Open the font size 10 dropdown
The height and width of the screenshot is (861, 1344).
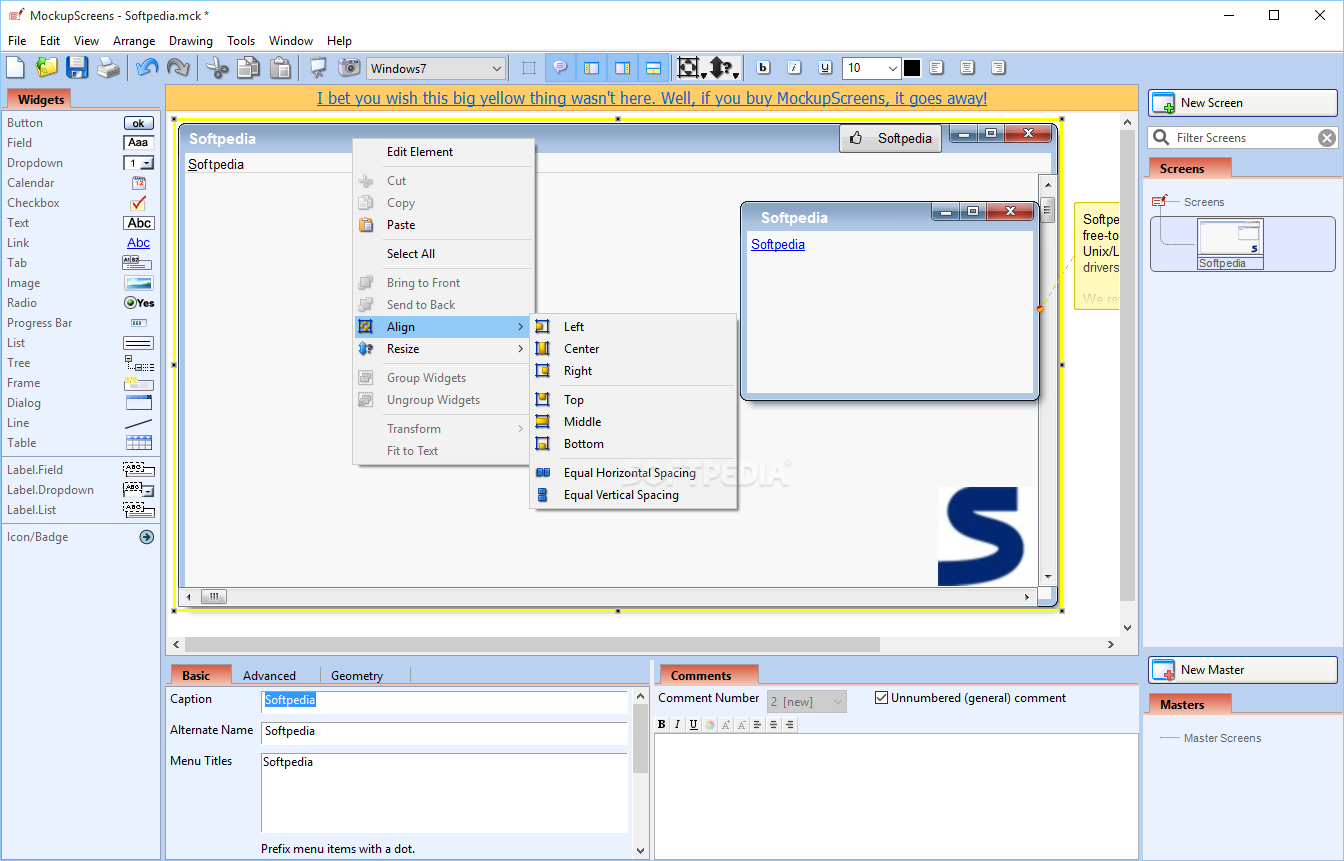pos(871,68)
